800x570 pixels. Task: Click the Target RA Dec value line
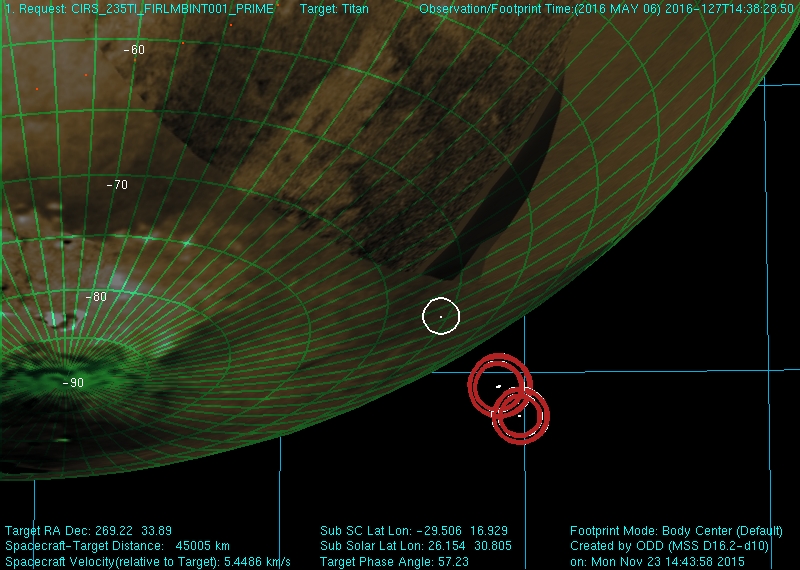tap(88, 531)
